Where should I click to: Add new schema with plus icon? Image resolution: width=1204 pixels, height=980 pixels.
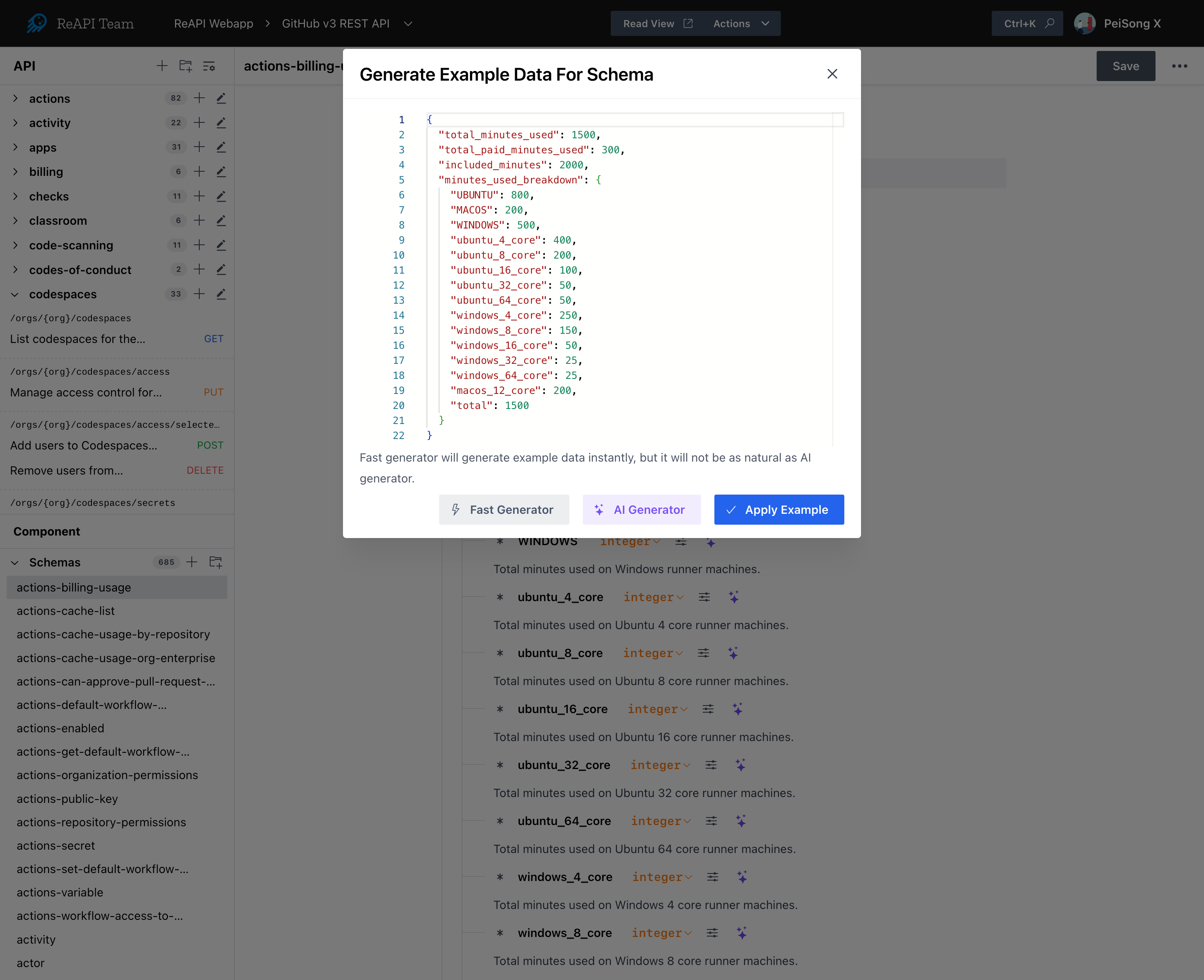[x=192, y=562]
